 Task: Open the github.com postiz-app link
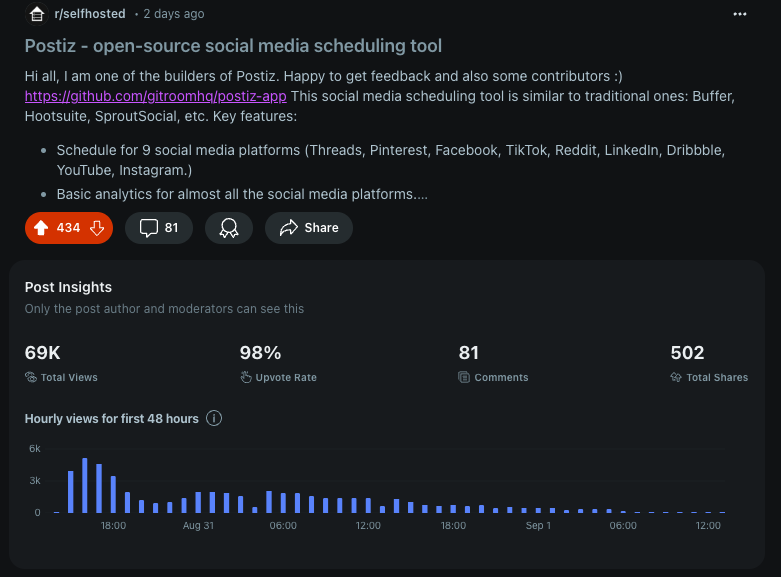coord(156,96)
